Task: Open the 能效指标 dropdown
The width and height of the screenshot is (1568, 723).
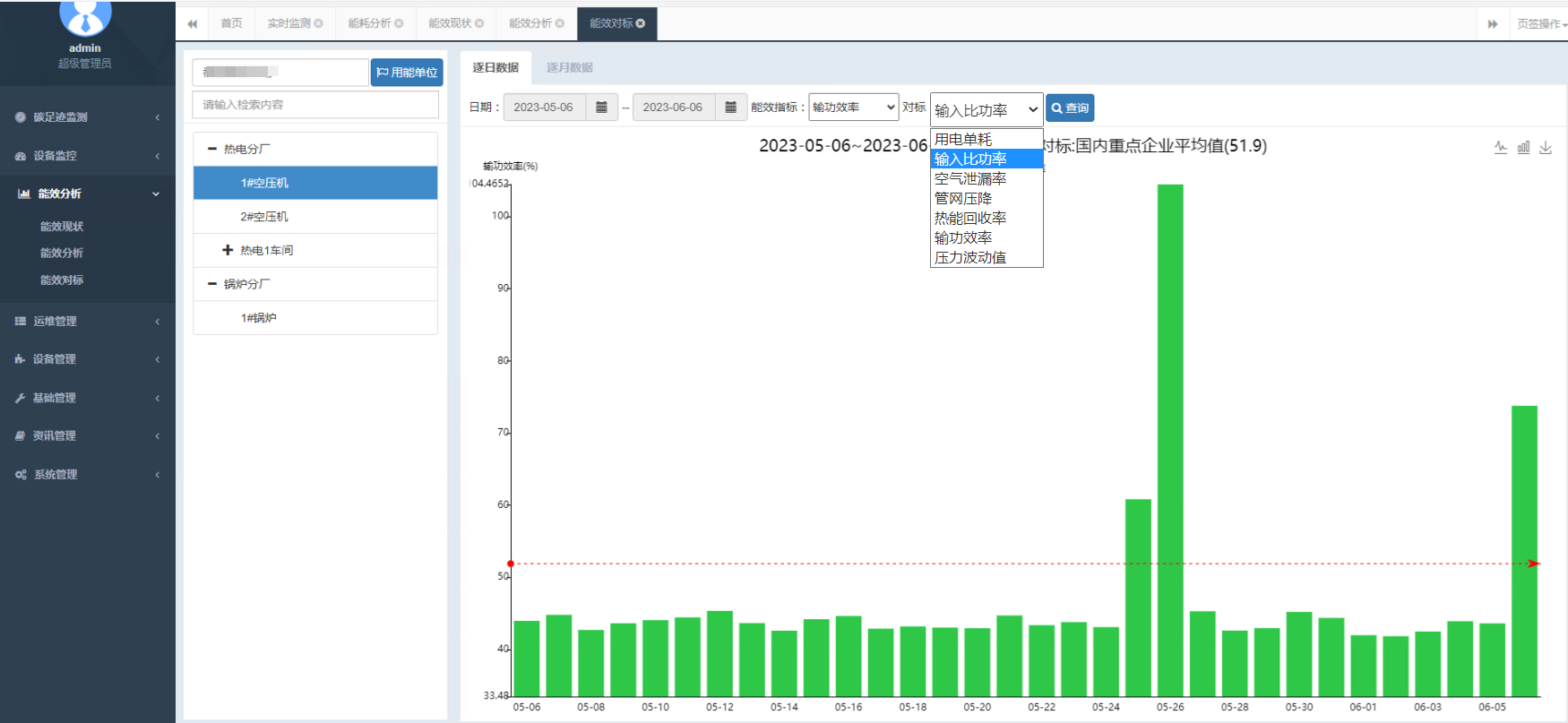Action: click(x=853, y=108)
